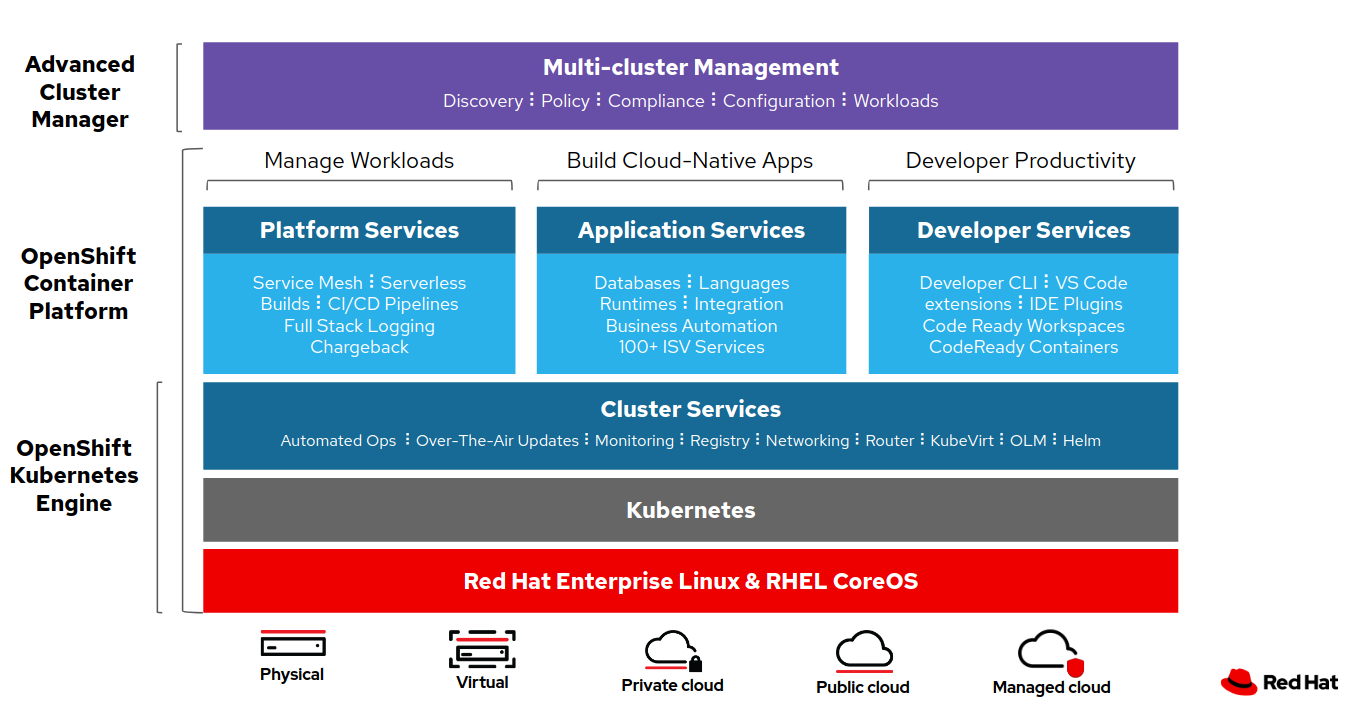1368x727 pixels.
Task: Click the Cluster Services title
Action: 690,409
